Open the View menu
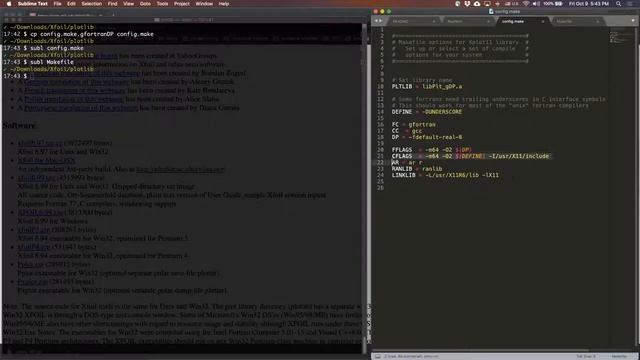 click(x=129, y=4)
